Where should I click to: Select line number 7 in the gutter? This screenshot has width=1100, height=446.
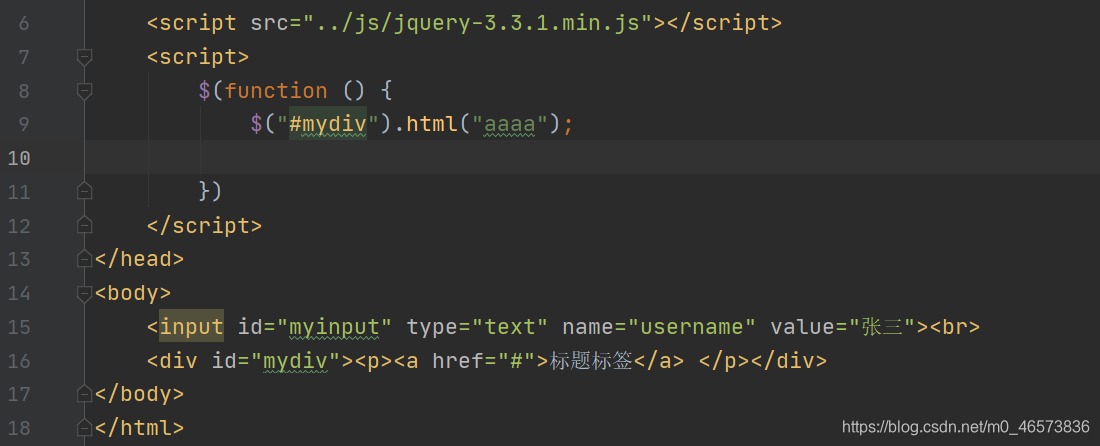[23, 57]
